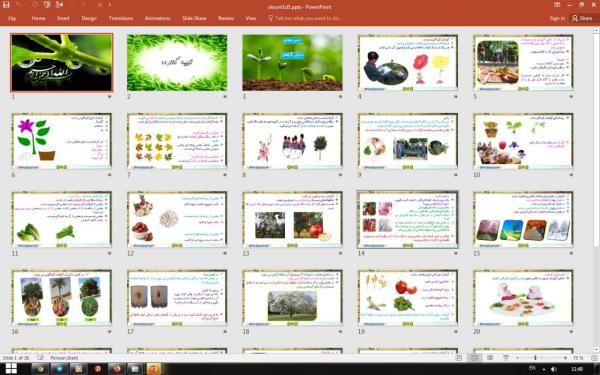
Task: Open the Slide Show tab
Action: (x=194, y=18)
